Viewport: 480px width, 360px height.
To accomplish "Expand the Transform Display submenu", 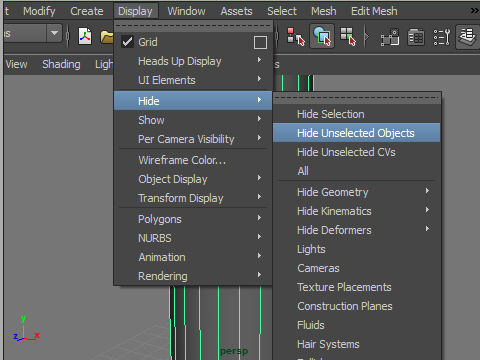I will tap(193, 198).
